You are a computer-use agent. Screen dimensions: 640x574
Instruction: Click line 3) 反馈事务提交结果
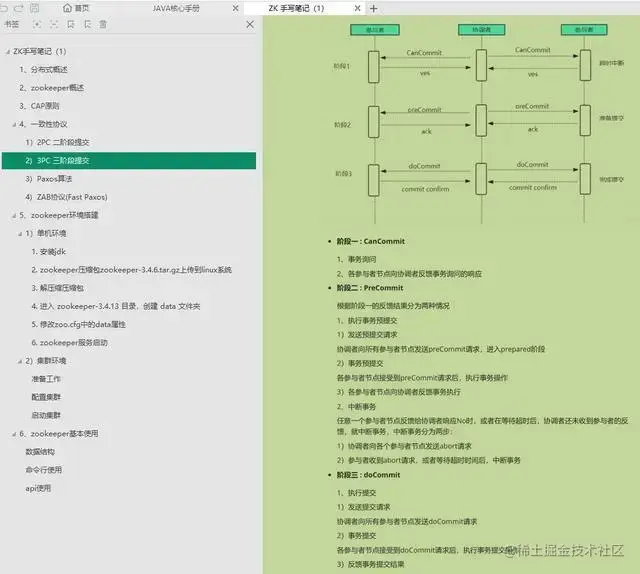coord(371,565)
